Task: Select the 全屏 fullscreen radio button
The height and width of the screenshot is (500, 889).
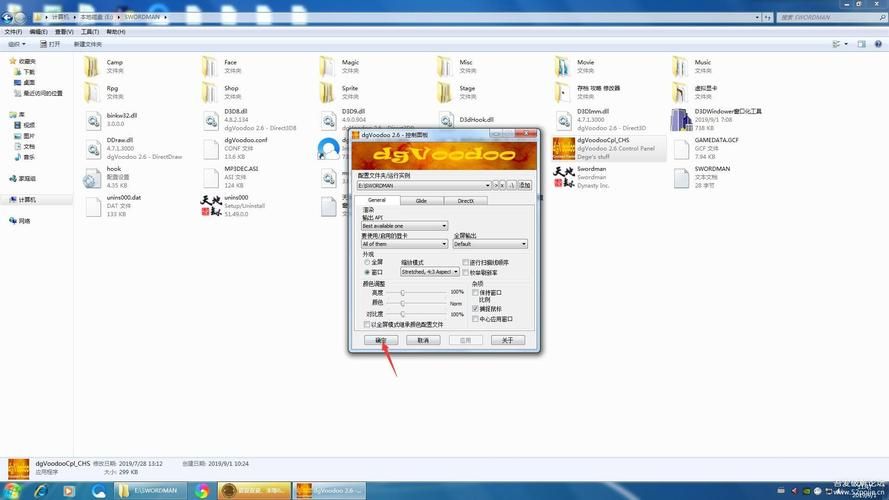Action: [x=366, y=262]
